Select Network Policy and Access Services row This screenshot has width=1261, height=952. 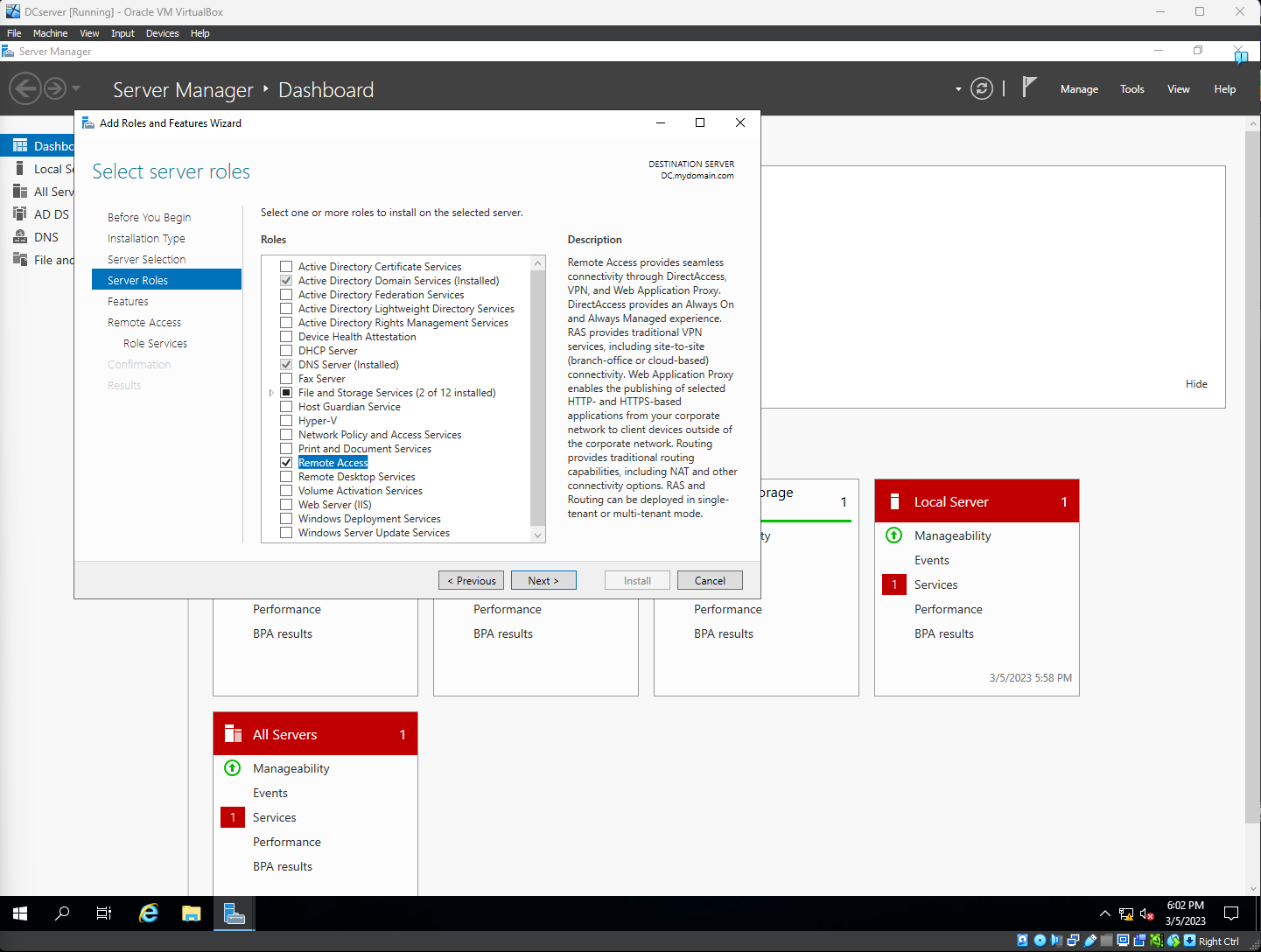point(380,434)
